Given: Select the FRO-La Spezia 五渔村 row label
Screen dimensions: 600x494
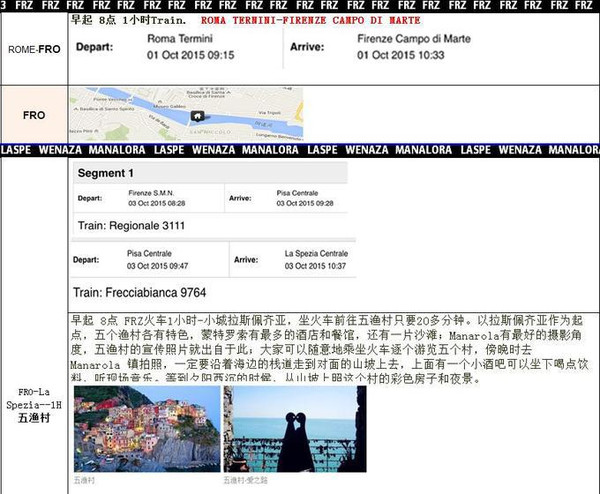Looking at the screenshot, I should pos(34,402).
